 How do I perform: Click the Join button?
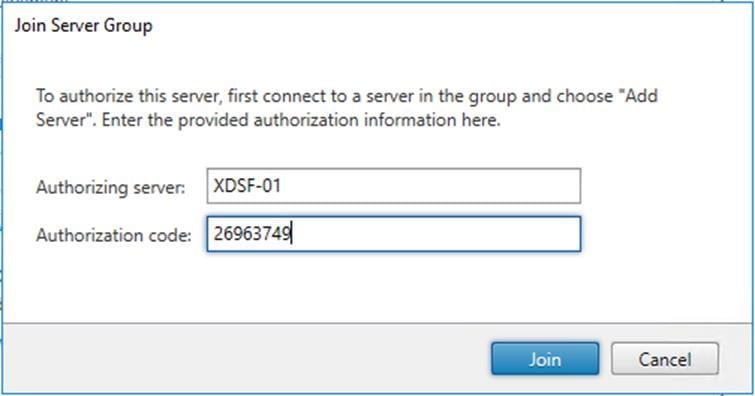[x=545, y=359]
